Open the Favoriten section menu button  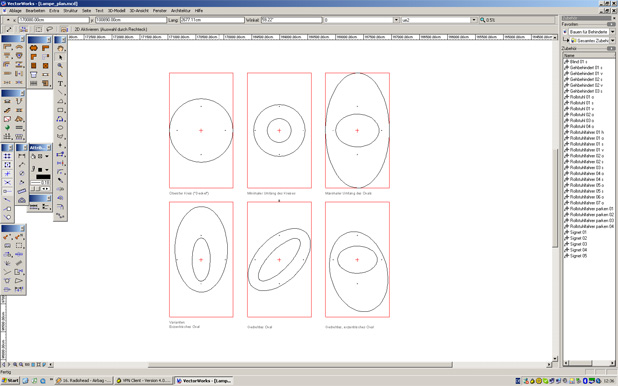coord(611,24)
